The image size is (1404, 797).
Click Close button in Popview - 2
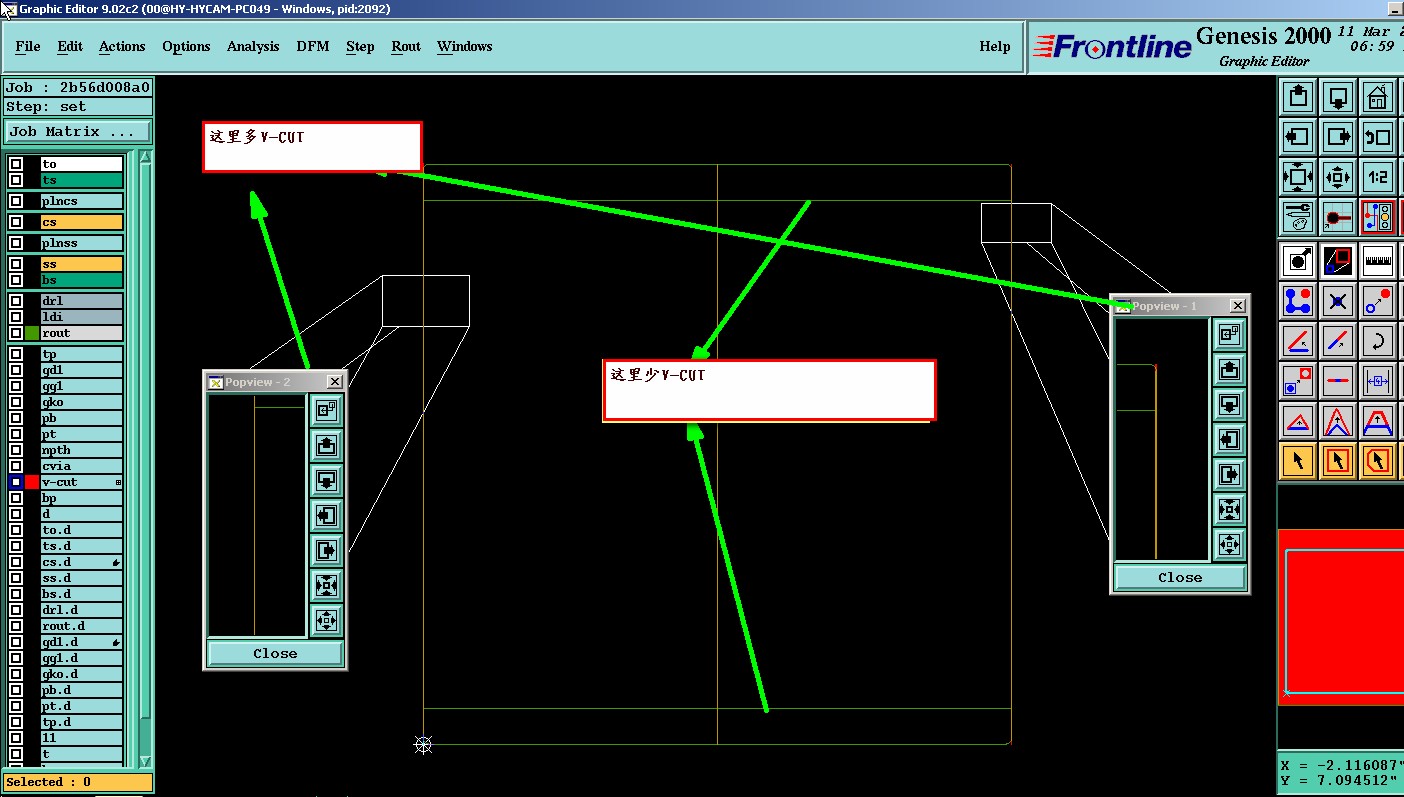275,653
